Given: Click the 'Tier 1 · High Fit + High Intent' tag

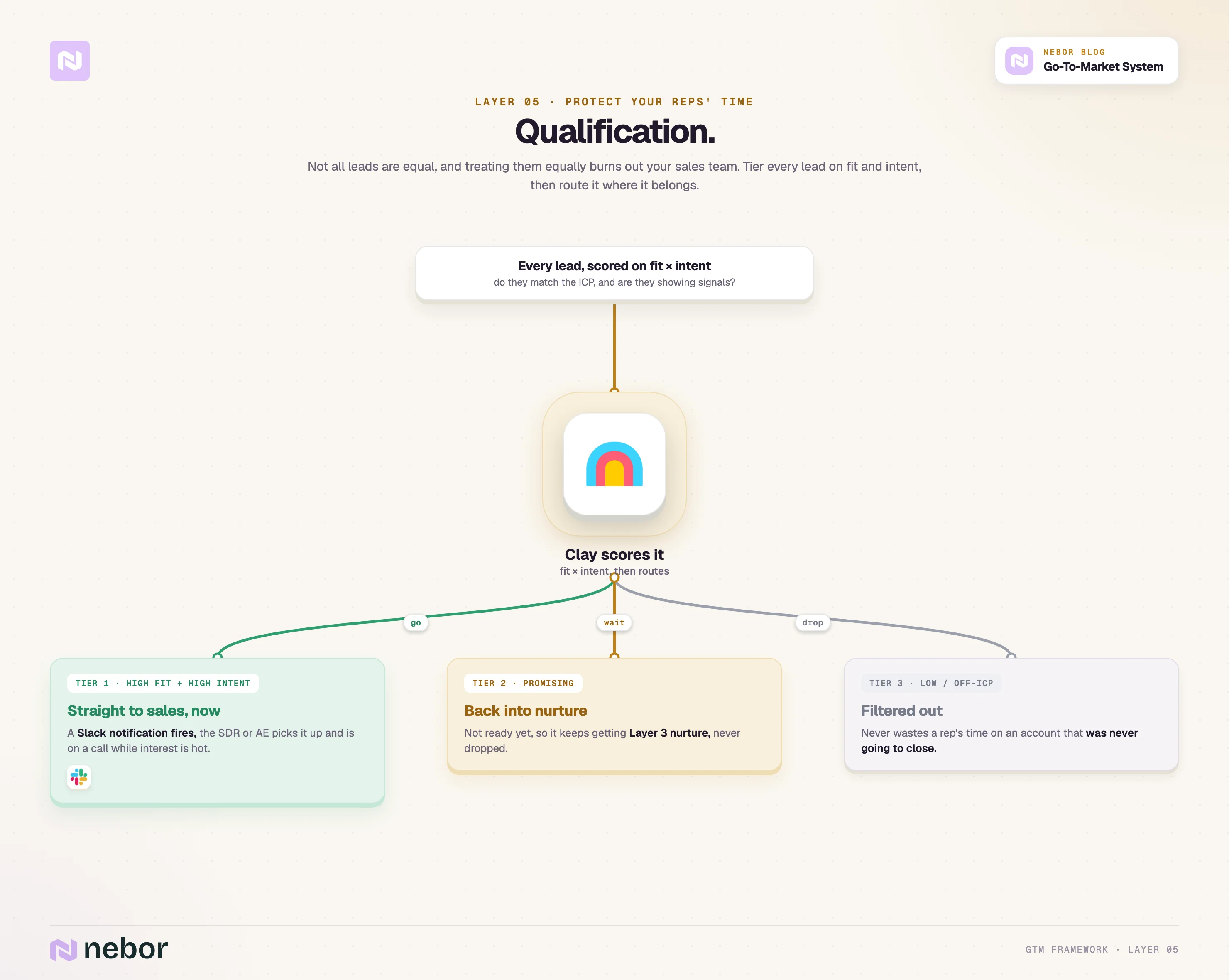Looking at the screenshot, I should click(163, 683).
